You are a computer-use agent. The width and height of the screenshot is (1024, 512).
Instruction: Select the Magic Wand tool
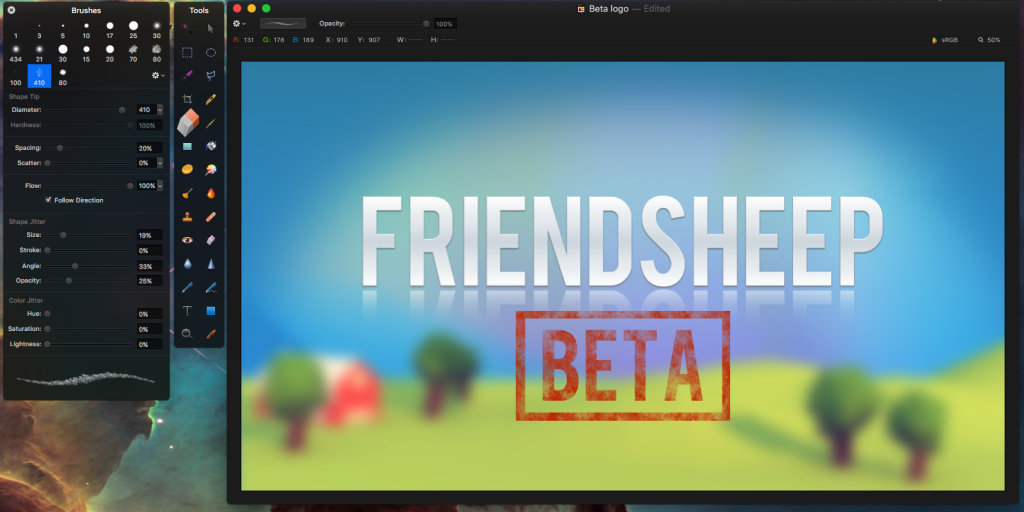(x=187, y=29)
